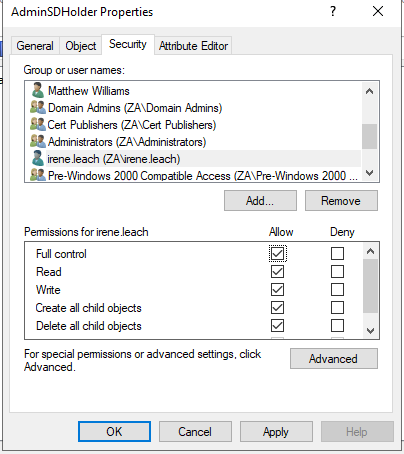Tick Deny checkbox for Read permission
Screen dimensions: 404x454
coord(337,272)
